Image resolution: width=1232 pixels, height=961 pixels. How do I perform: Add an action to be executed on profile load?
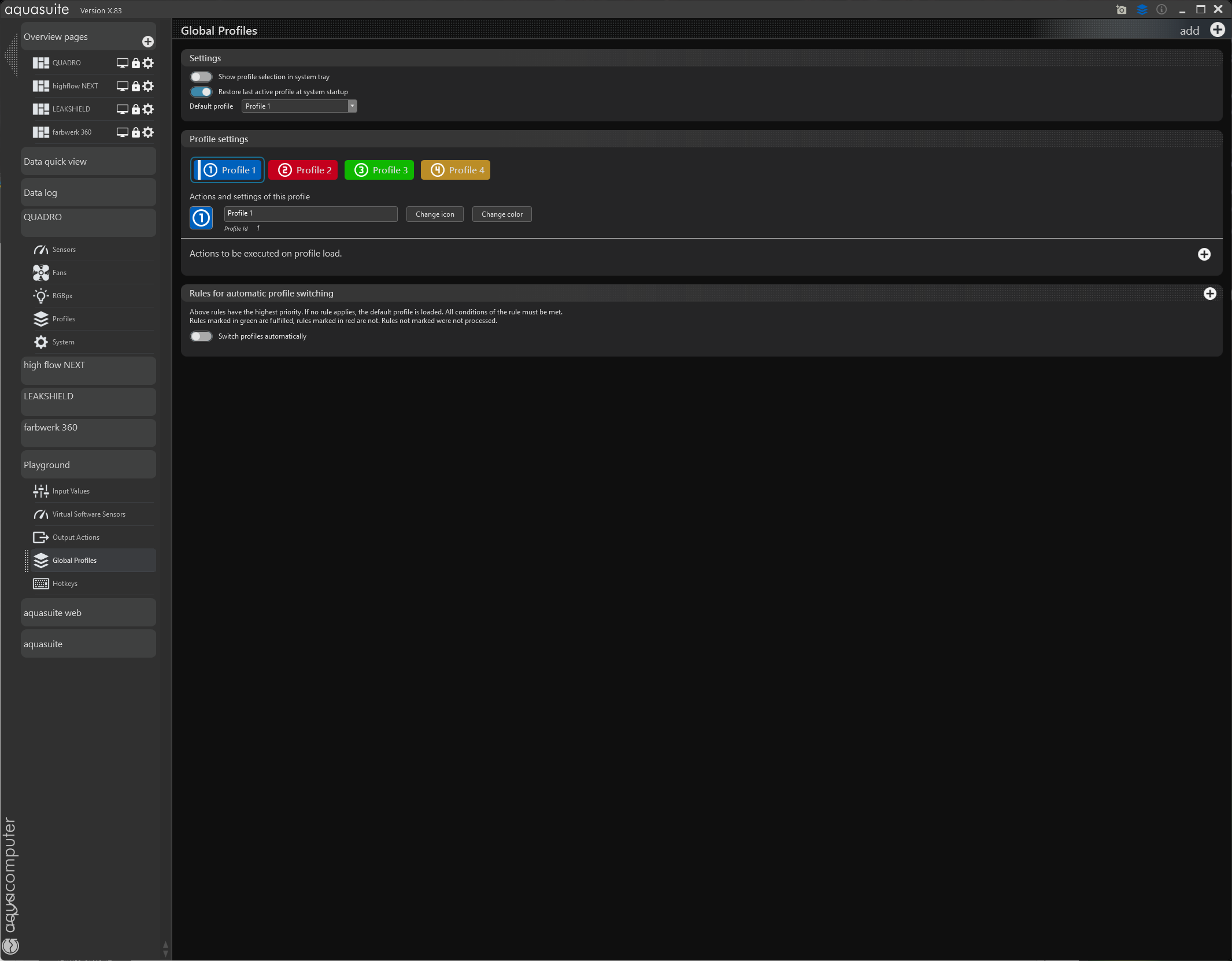click(1204, 255)
